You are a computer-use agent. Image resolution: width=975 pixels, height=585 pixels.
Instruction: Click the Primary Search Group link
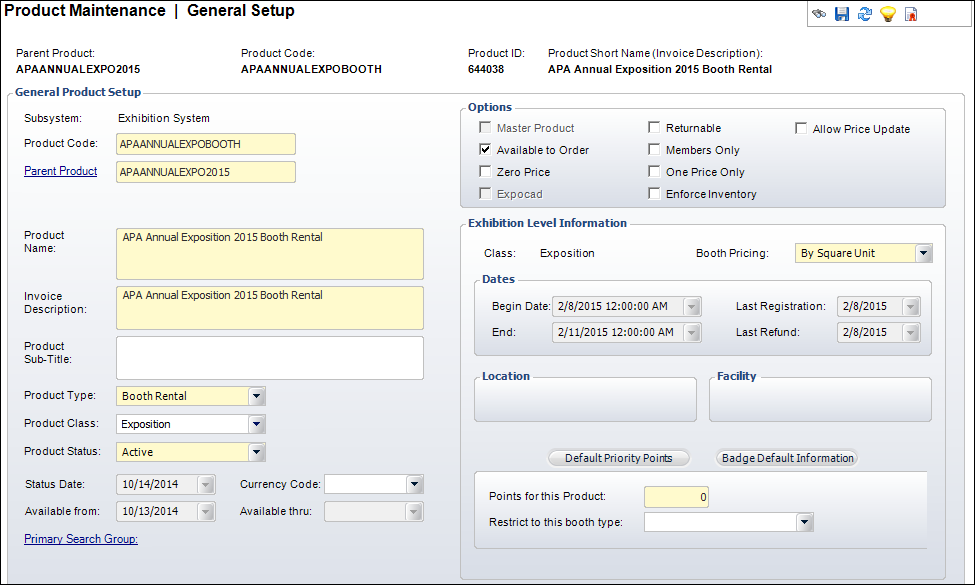tap(81, 539)
